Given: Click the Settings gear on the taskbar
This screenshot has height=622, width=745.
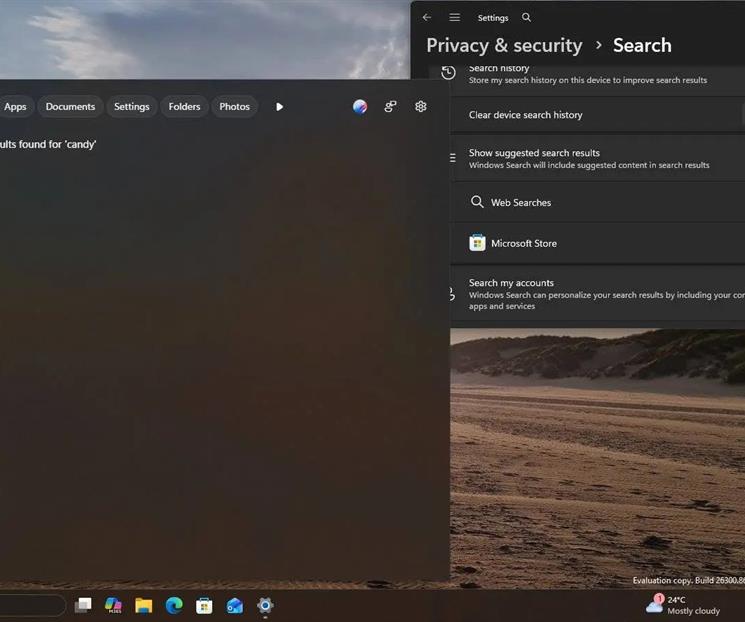Looking at the screenshot, I should pyautogui.click(x=265, y=605).
